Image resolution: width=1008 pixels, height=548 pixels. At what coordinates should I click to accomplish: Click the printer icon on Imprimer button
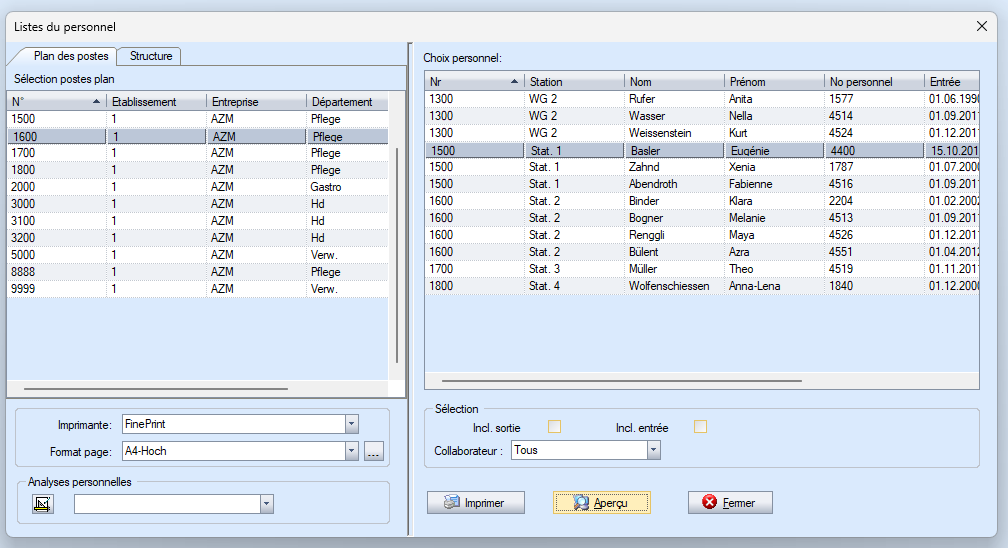click(452, 502)
